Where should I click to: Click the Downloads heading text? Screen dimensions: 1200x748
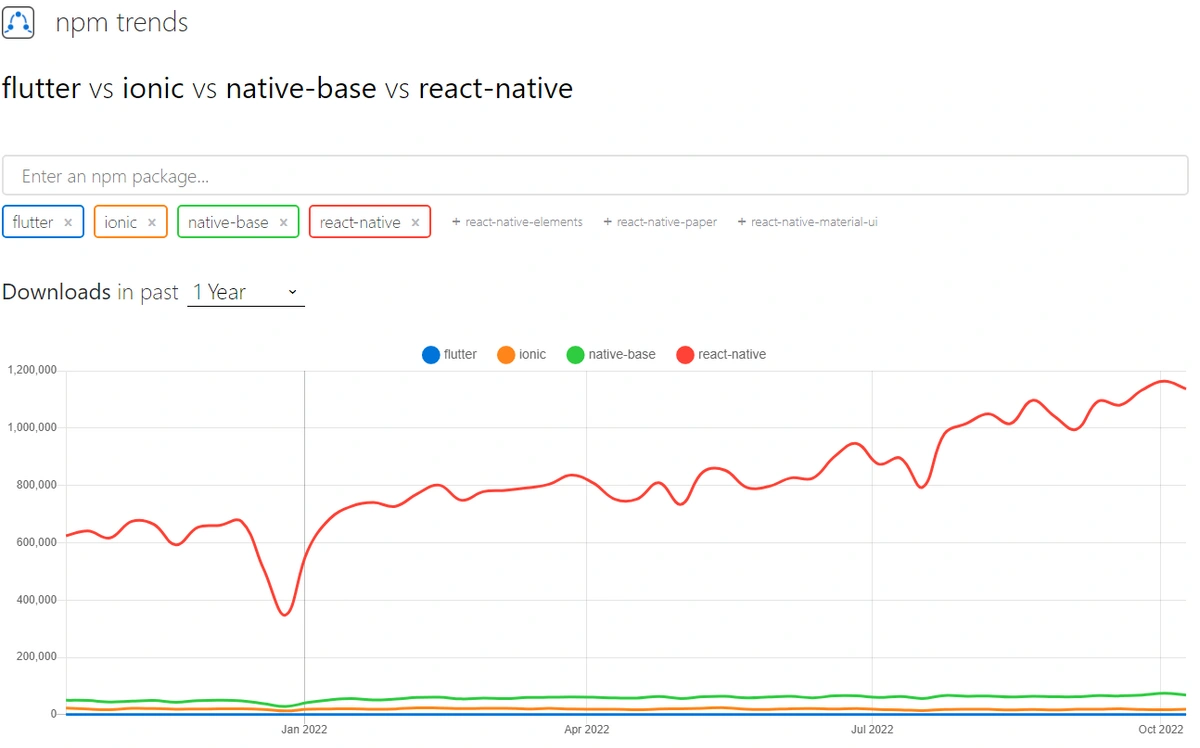(x=56, y=292)
